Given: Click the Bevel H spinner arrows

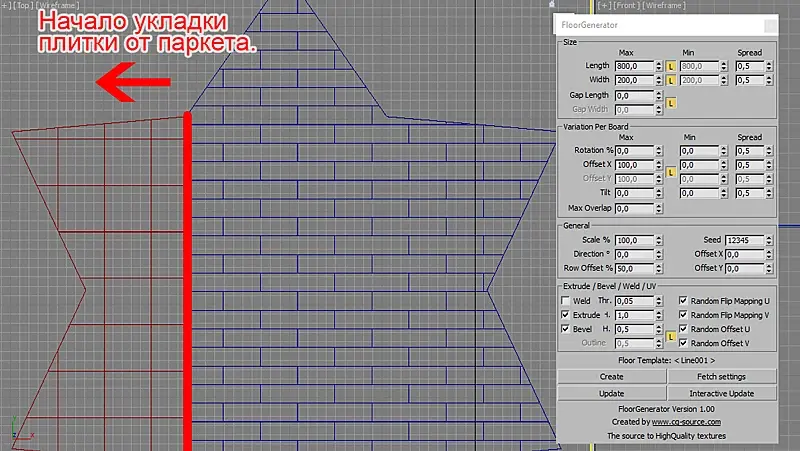Looking at the screenshot, I should [x=659, y=330].
